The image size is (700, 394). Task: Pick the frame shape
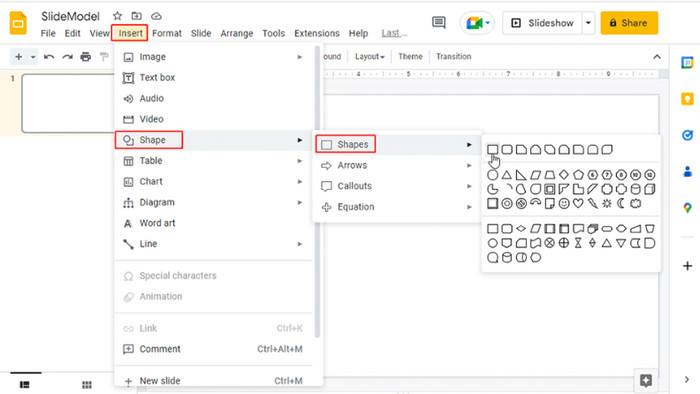tap(550, 189)
